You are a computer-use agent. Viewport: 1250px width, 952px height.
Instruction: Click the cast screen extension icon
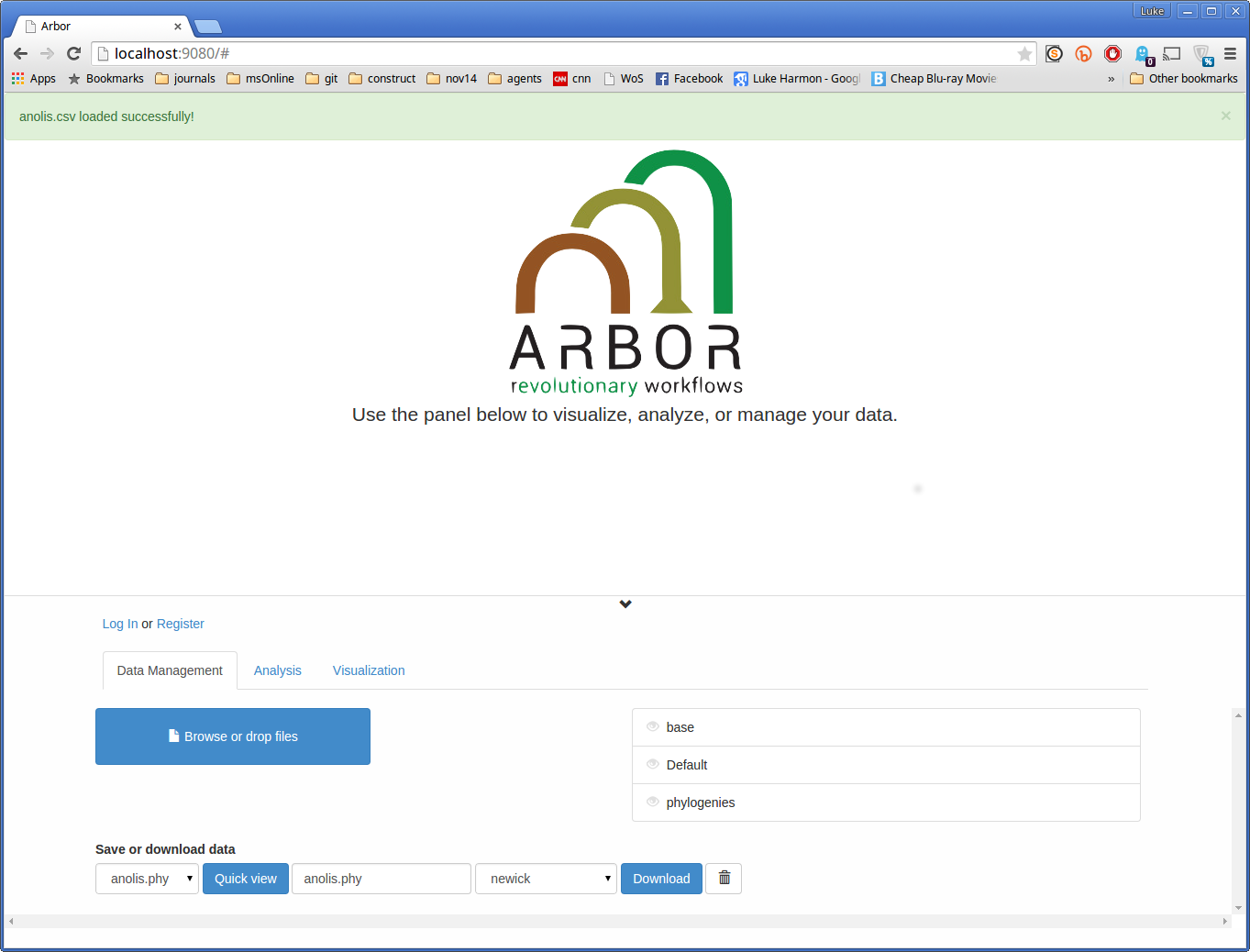[x=1171, y=54]
